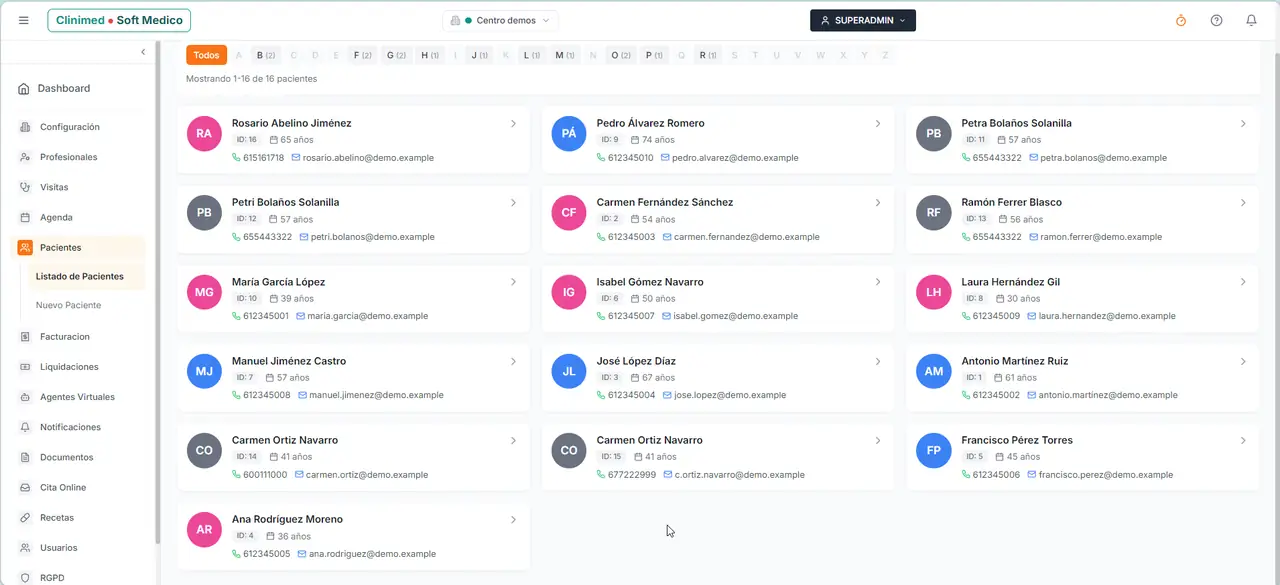Collapse the sidebar with the arrow
Viewport: 1280px width, 585px height.
[x=143, y=52]
